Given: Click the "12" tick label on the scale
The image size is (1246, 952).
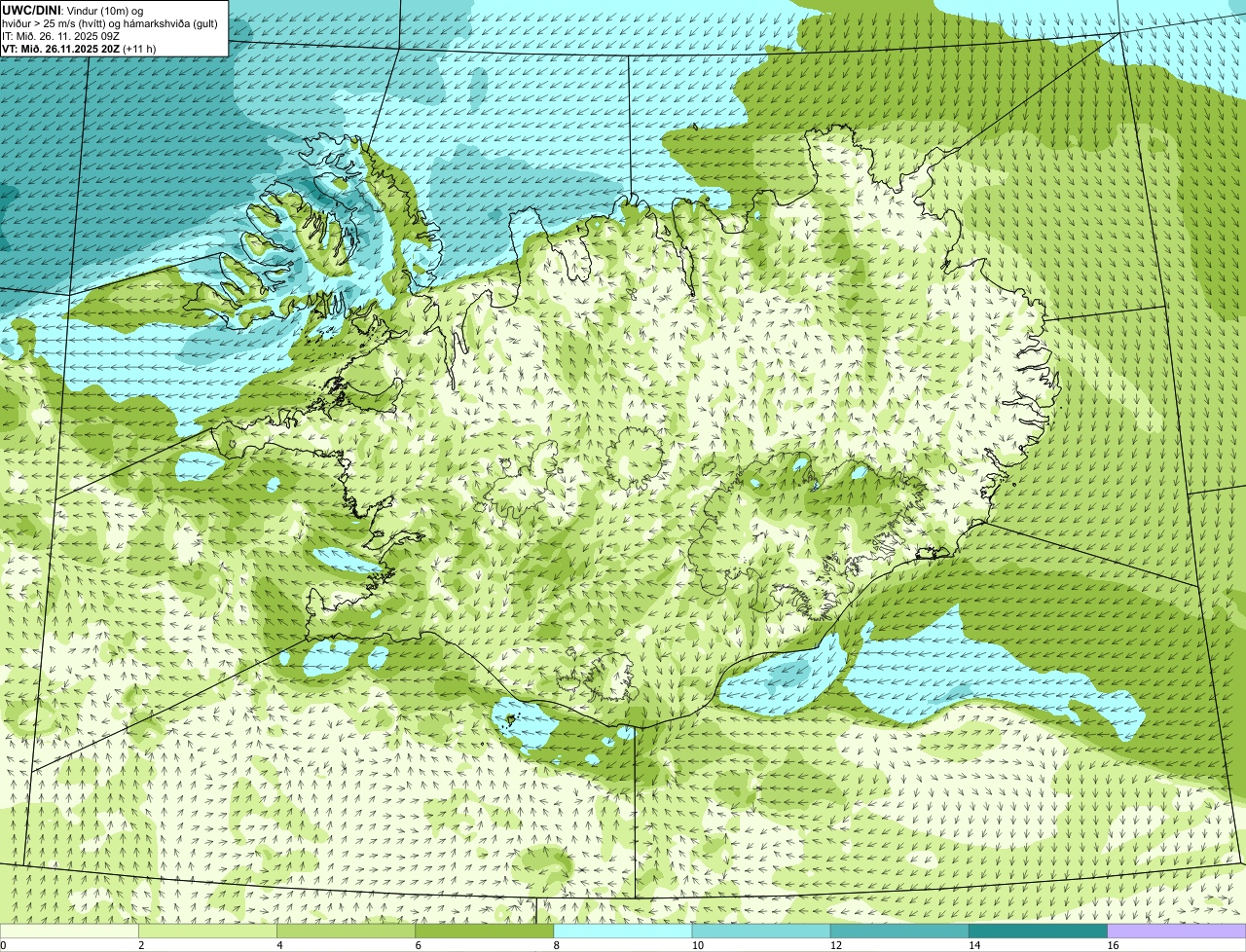Looking at the screenshot, I should (x=836, y=945).
